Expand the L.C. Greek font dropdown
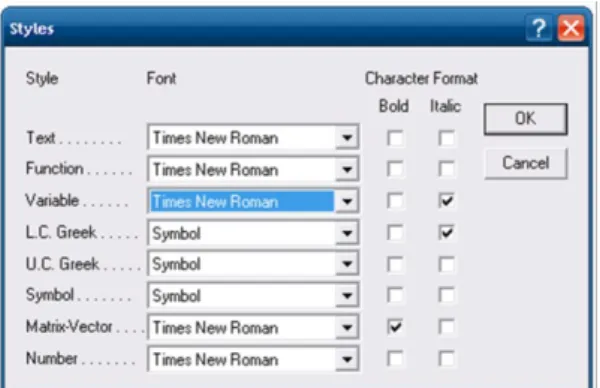 pos(347,233)
